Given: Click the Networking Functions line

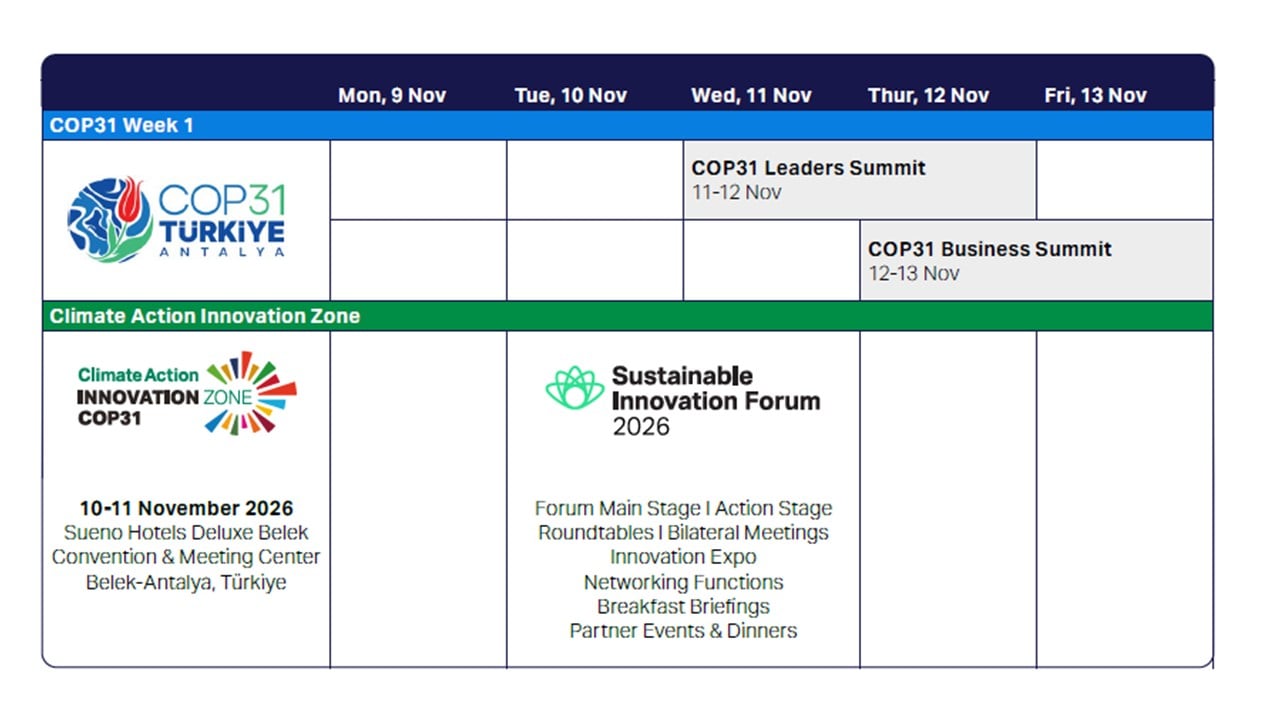Looking at the screenshot, I should [x=683, y=582].
